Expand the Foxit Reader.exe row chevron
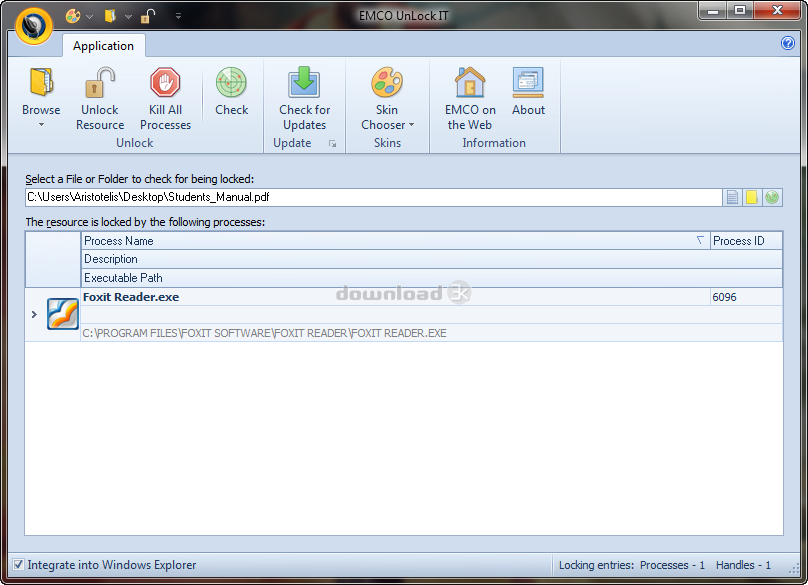808x585 pixels. click(x=35, y=314)
